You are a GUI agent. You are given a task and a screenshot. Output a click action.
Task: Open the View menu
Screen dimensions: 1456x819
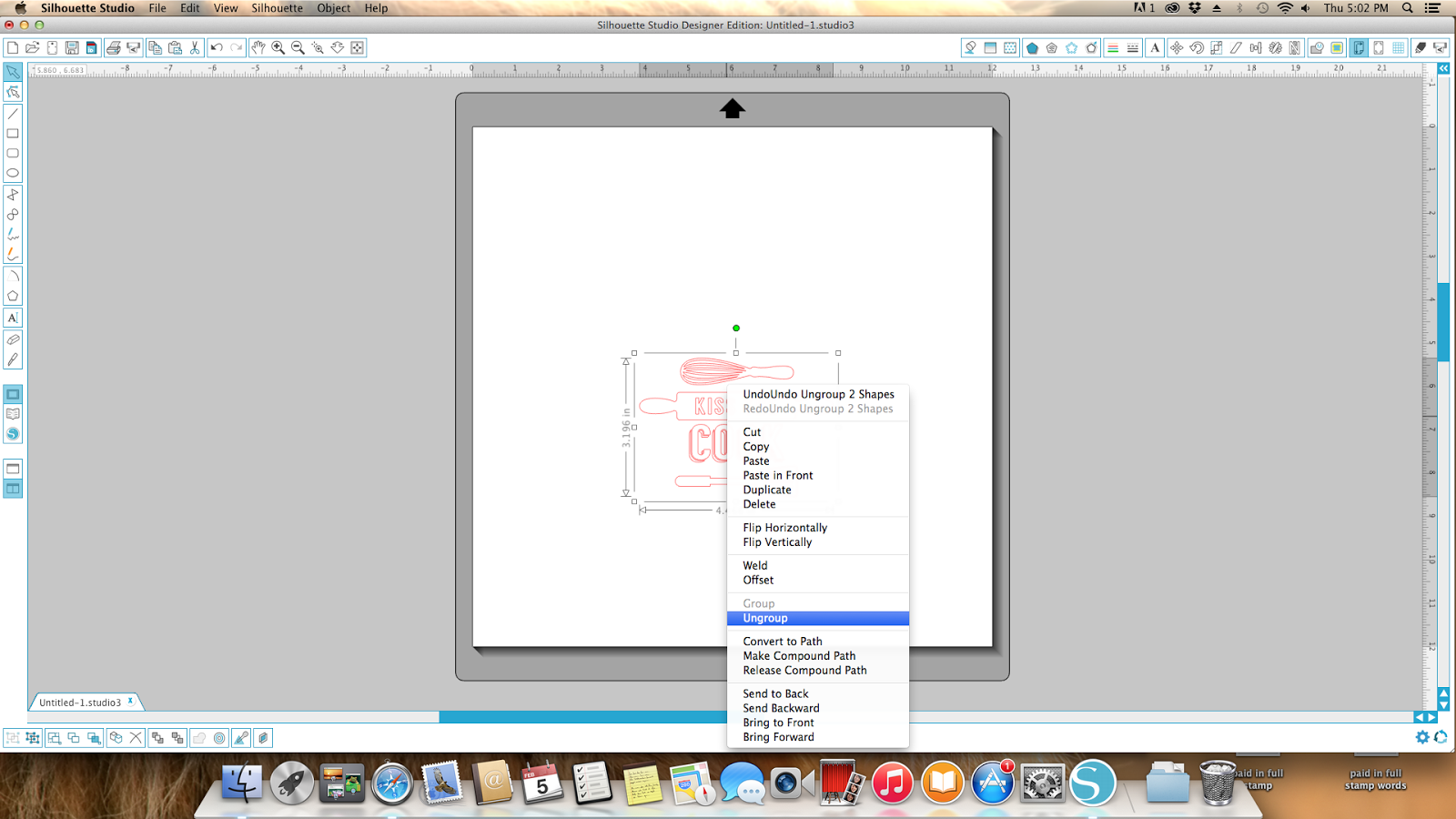[226, 8]
